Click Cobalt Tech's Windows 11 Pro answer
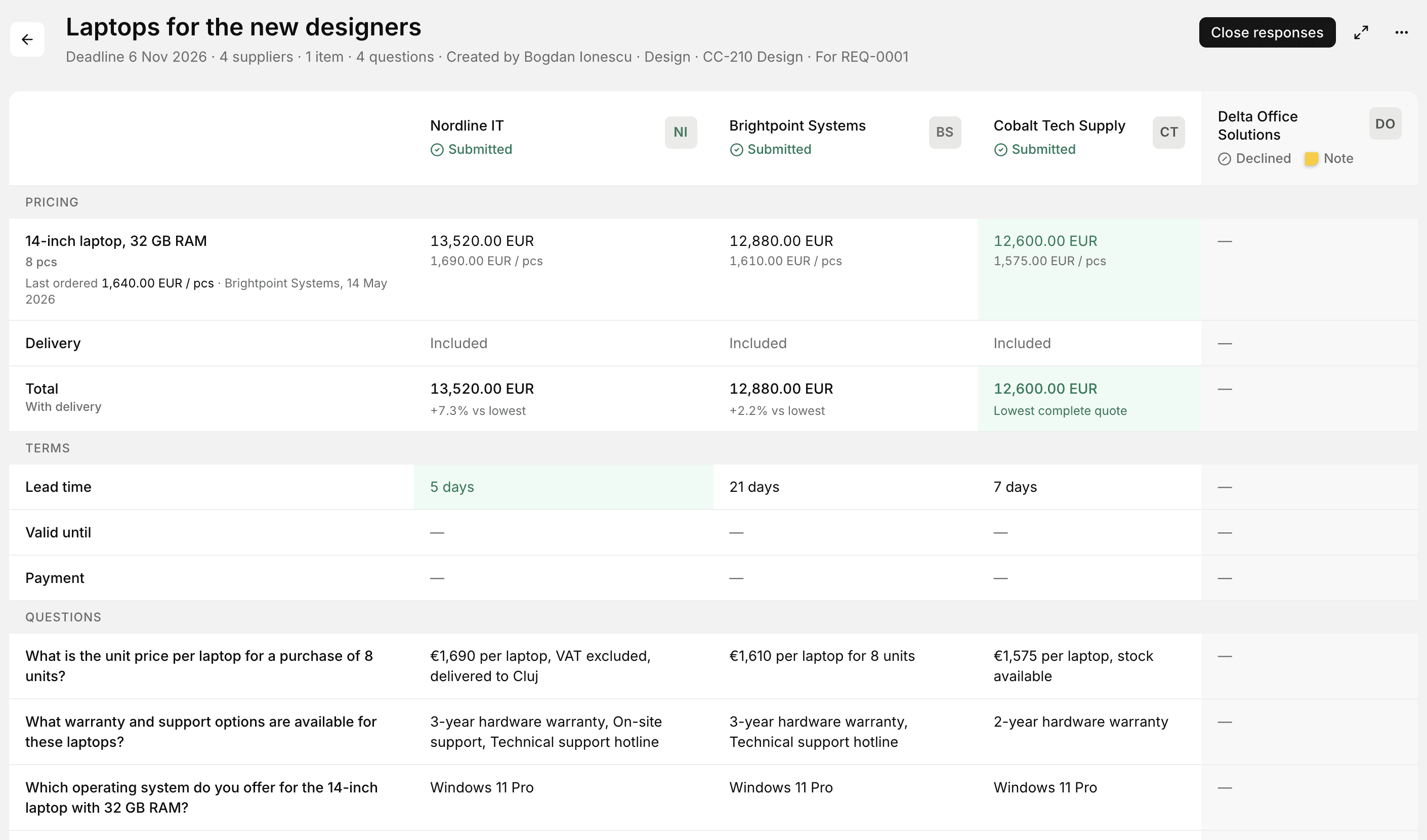Screen dimensions: 1427x840 tap(1045, 788)
